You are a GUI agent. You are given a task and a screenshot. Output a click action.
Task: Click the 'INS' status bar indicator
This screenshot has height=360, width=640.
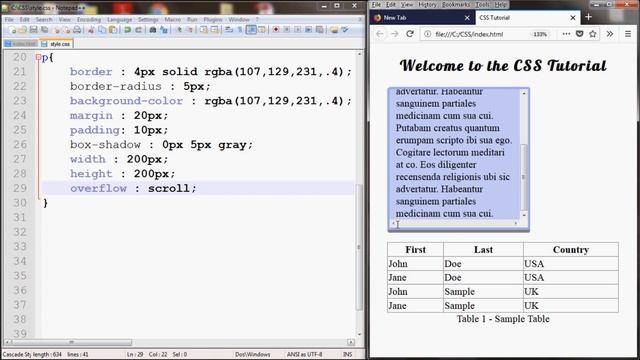[347, 354]
